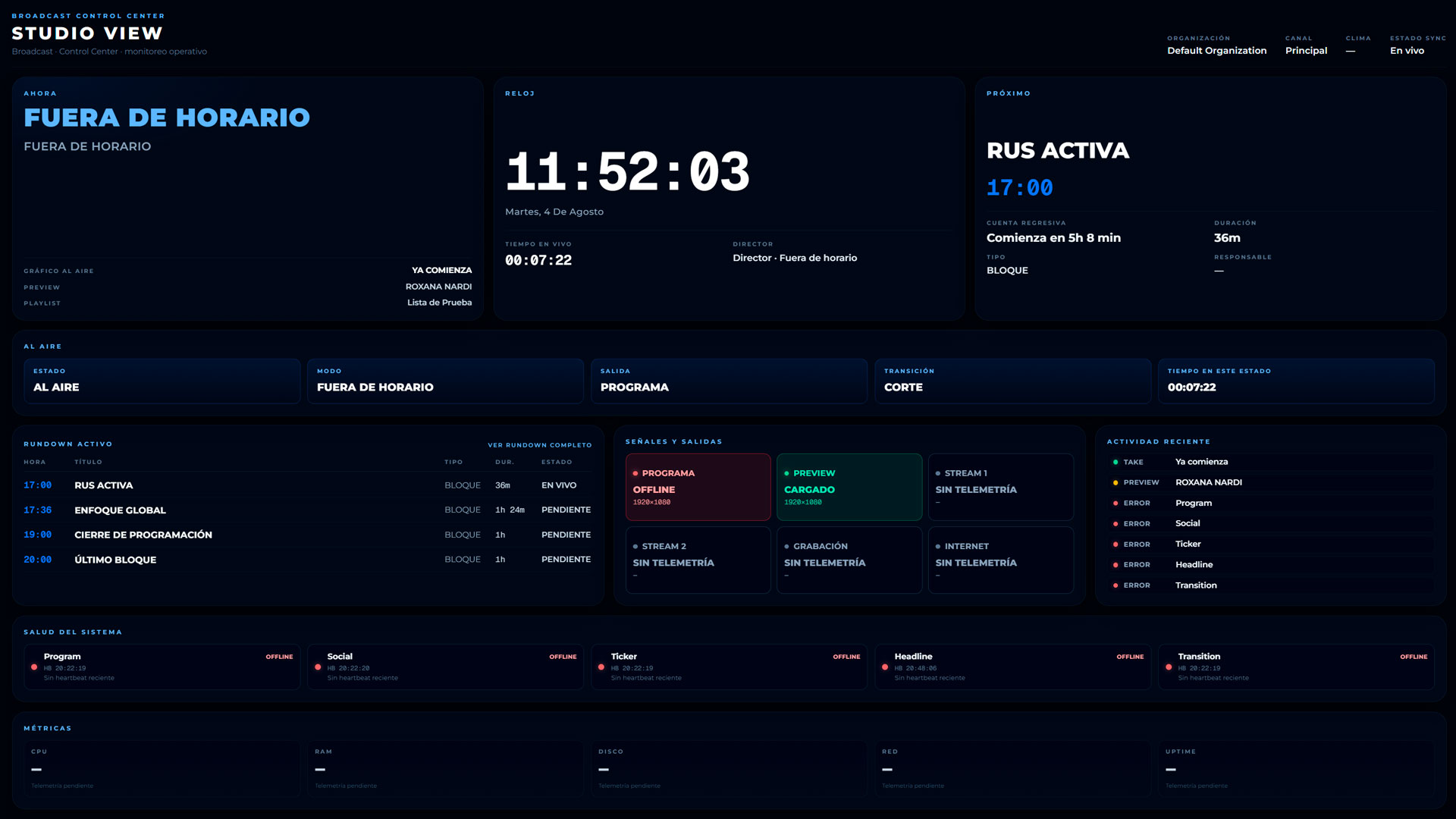
Task: Click GRABACIÓN Sin Telemetría text
Action: (x=824, y=563)
